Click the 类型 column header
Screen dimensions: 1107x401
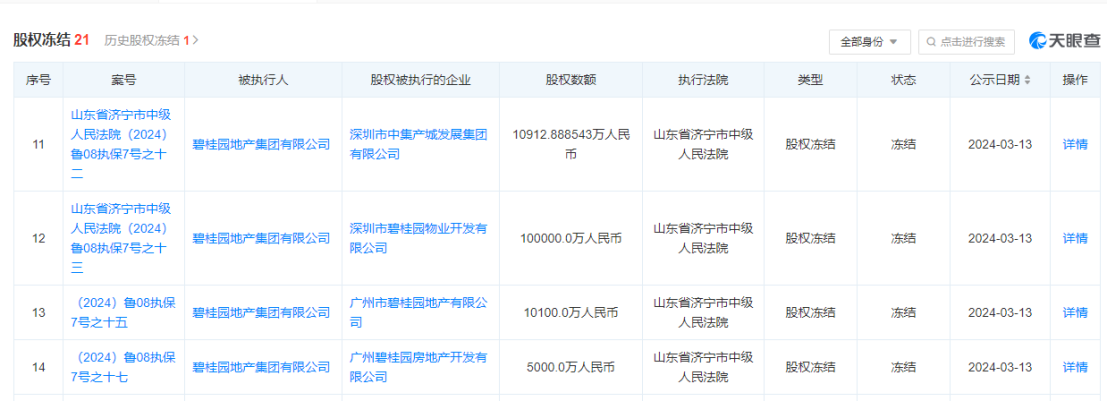click(810, 80)
